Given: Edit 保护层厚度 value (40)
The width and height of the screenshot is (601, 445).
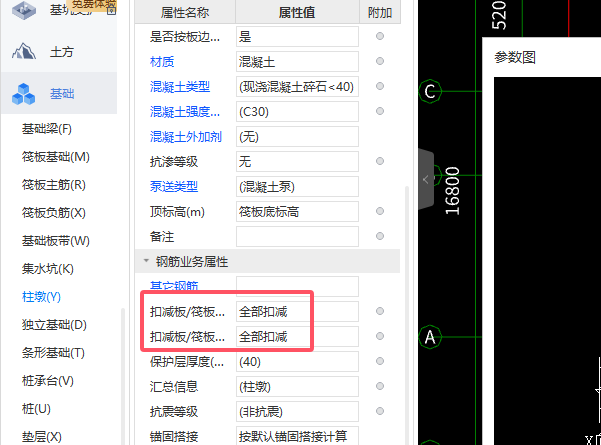Looking at the screenshot, I should (x=297, y=361).
